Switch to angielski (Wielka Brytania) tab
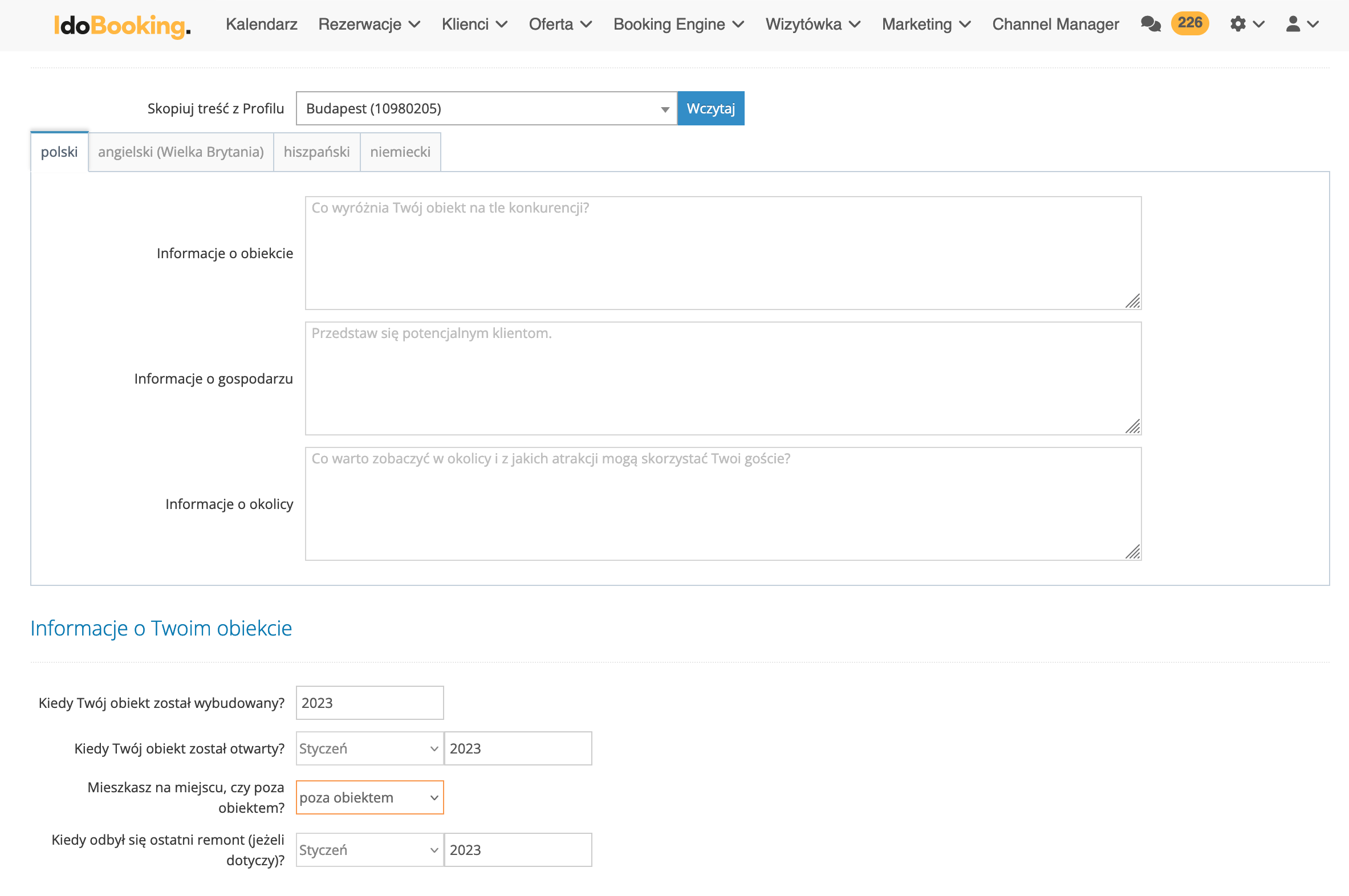The height and width of the screenshot is (896, 1349). point(181,152)
